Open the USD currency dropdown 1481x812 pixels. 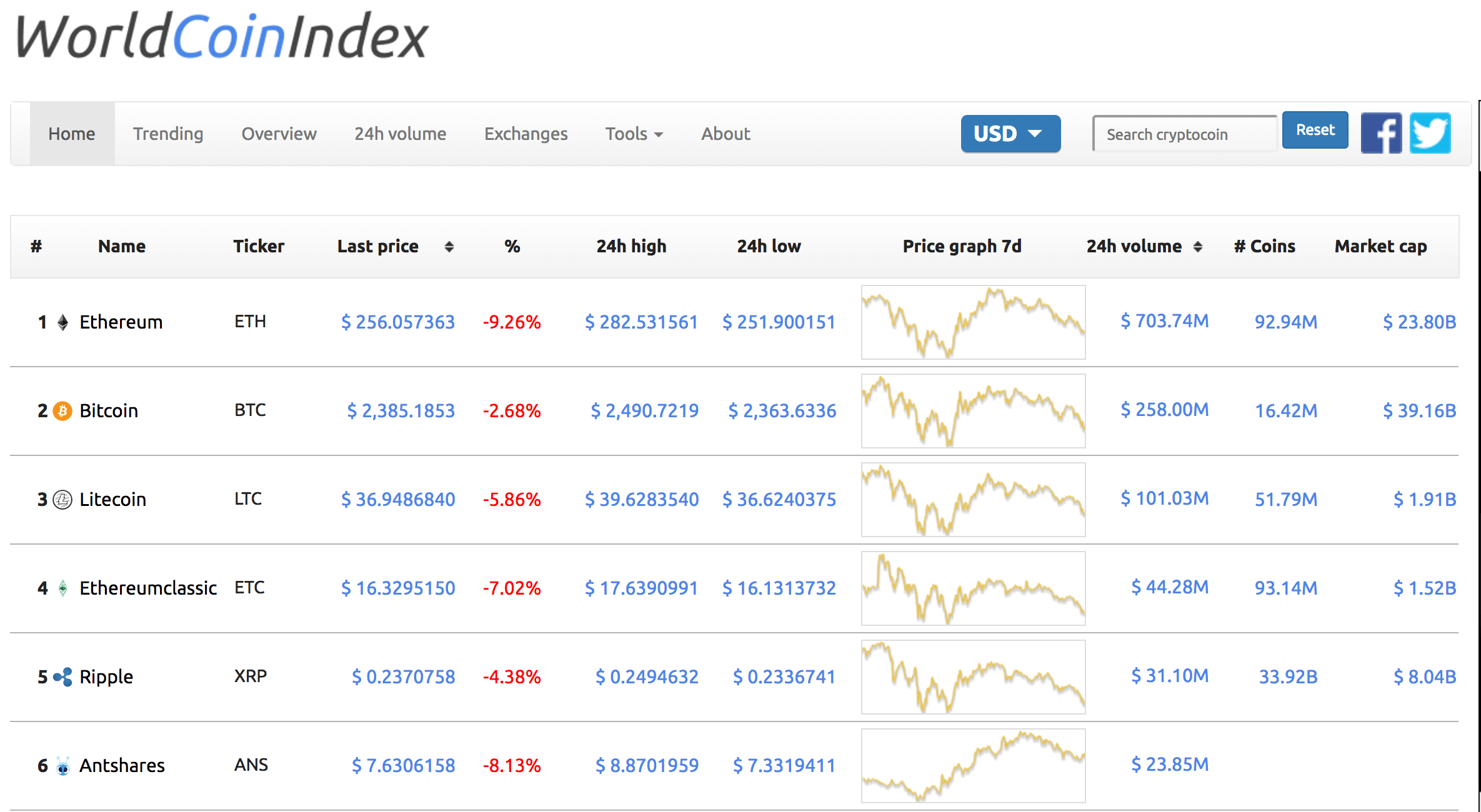pos(1010,134)
